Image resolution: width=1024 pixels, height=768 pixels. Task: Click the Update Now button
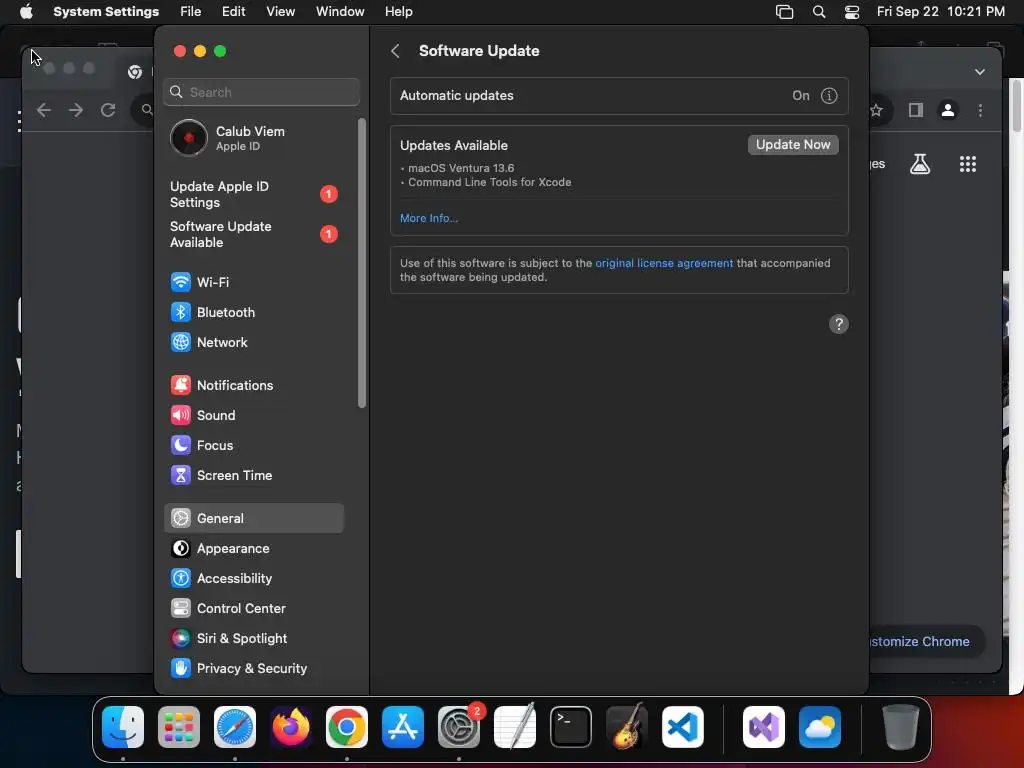793,145
